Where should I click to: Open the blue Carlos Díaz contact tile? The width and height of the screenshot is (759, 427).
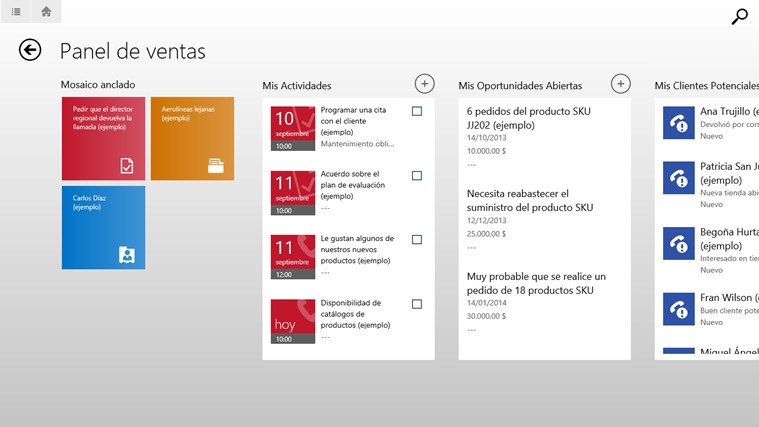103,227
